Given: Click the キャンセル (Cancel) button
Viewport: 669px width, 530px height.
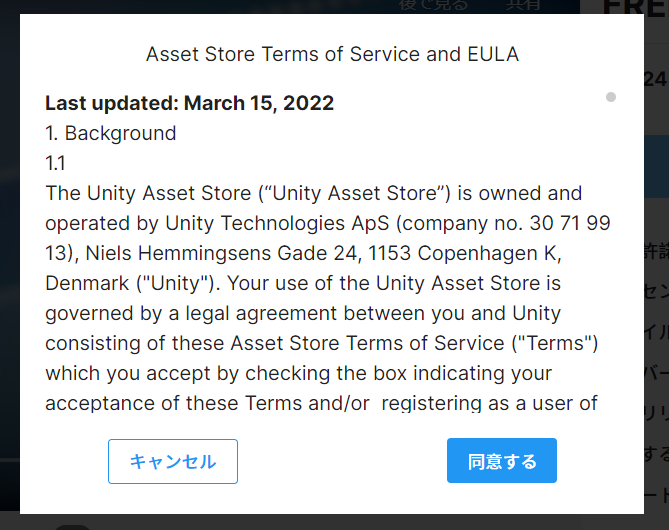Looking at the screenshot, I should coord(173,461).
